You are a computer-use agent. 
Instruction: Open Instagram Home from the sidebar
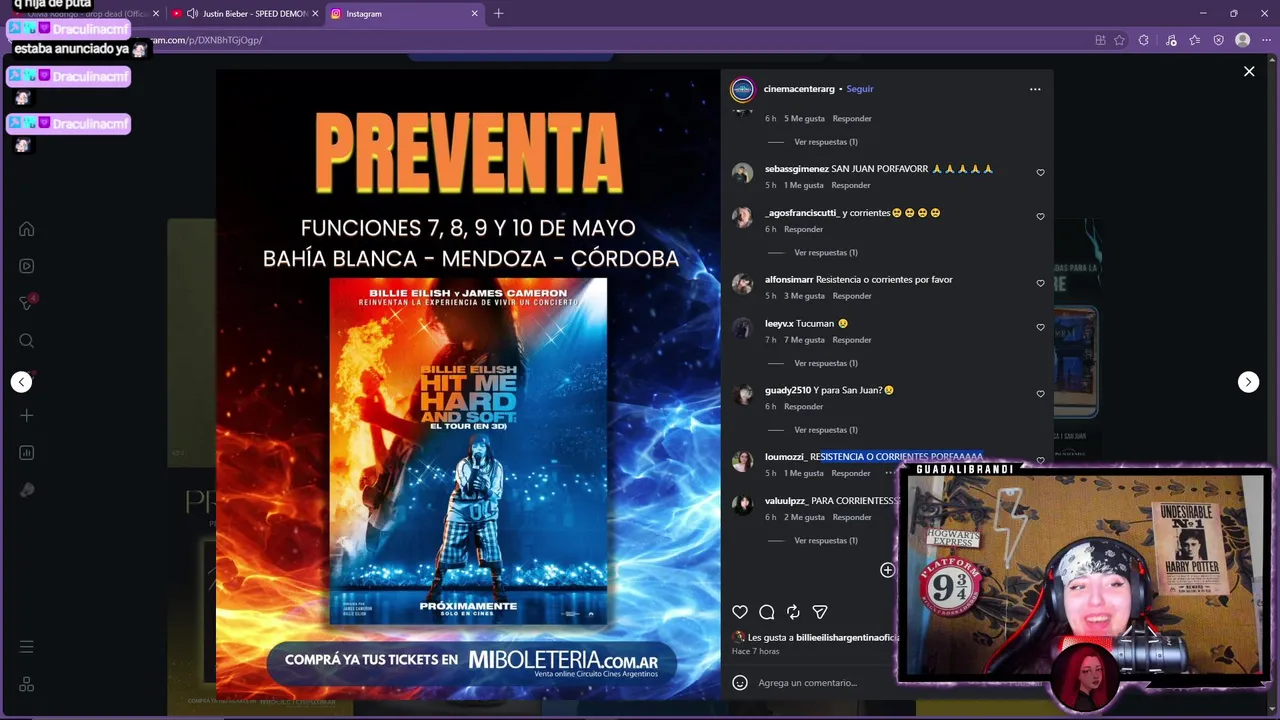pos(27,229)
